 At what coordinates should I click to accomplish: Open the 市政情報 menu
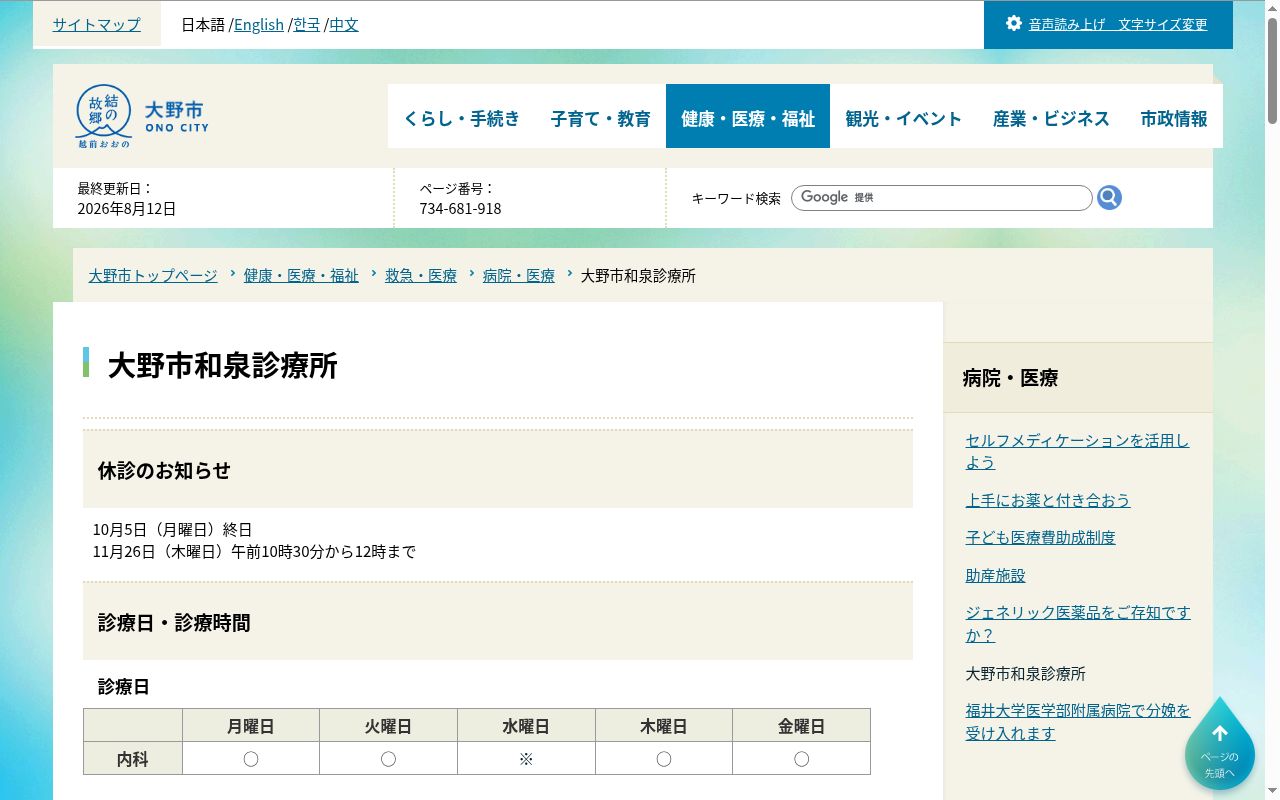pos(1174,118)
